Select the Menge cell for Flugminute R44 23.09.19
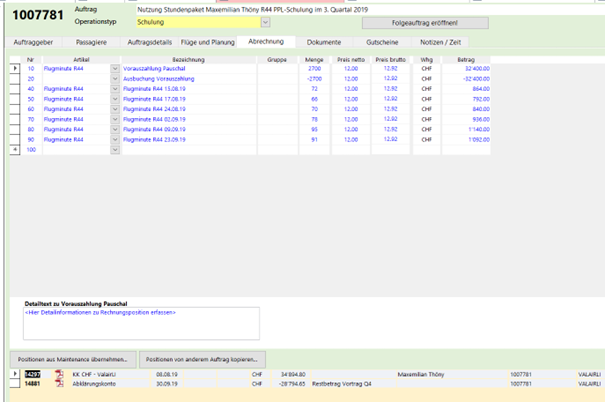This screenshot has width=605, height=402. pos(313,139)
